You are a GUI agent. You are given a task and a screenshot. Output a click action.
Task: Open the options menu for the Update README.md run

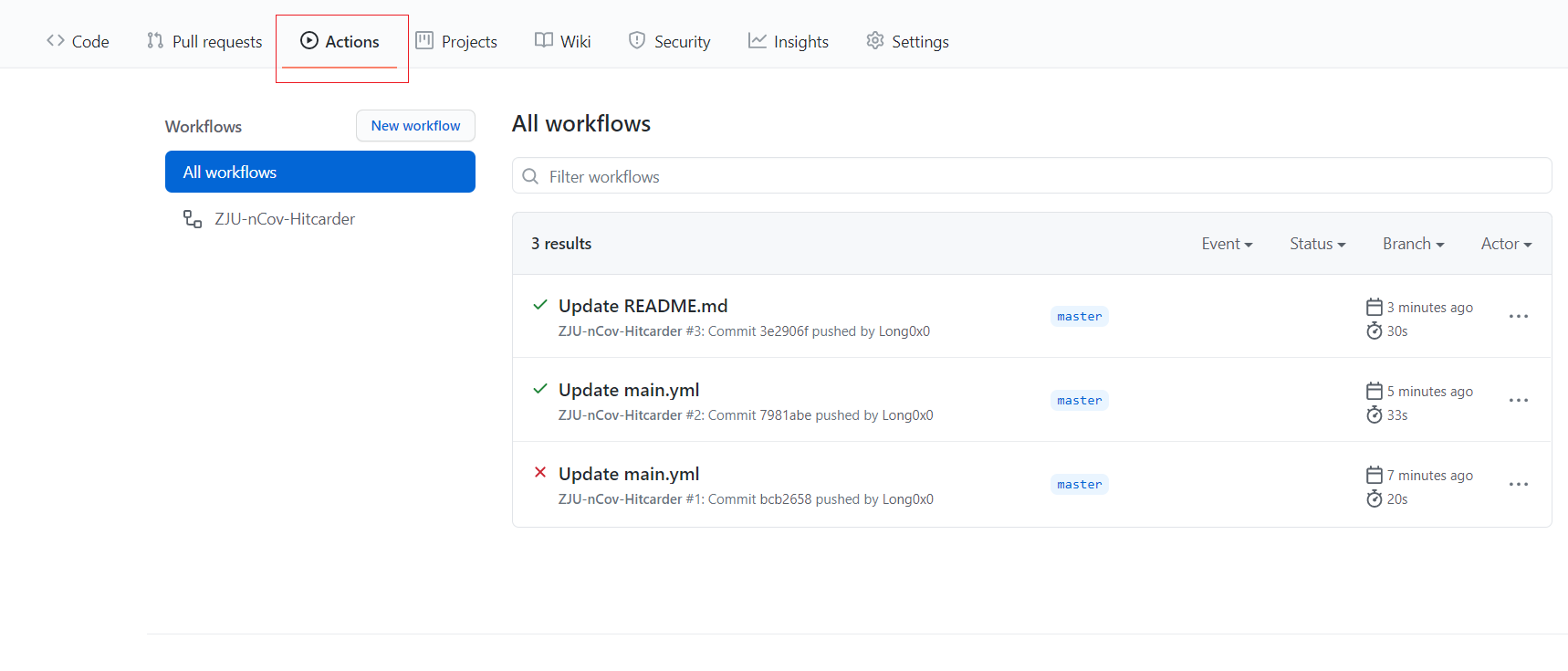click(x=1519, y=317)
